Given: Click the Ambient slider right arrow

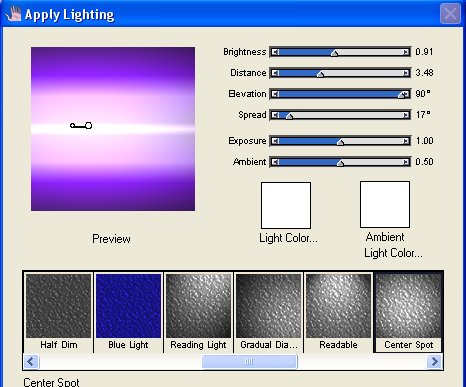Looking at the screenshot, I should coord(406,162).
